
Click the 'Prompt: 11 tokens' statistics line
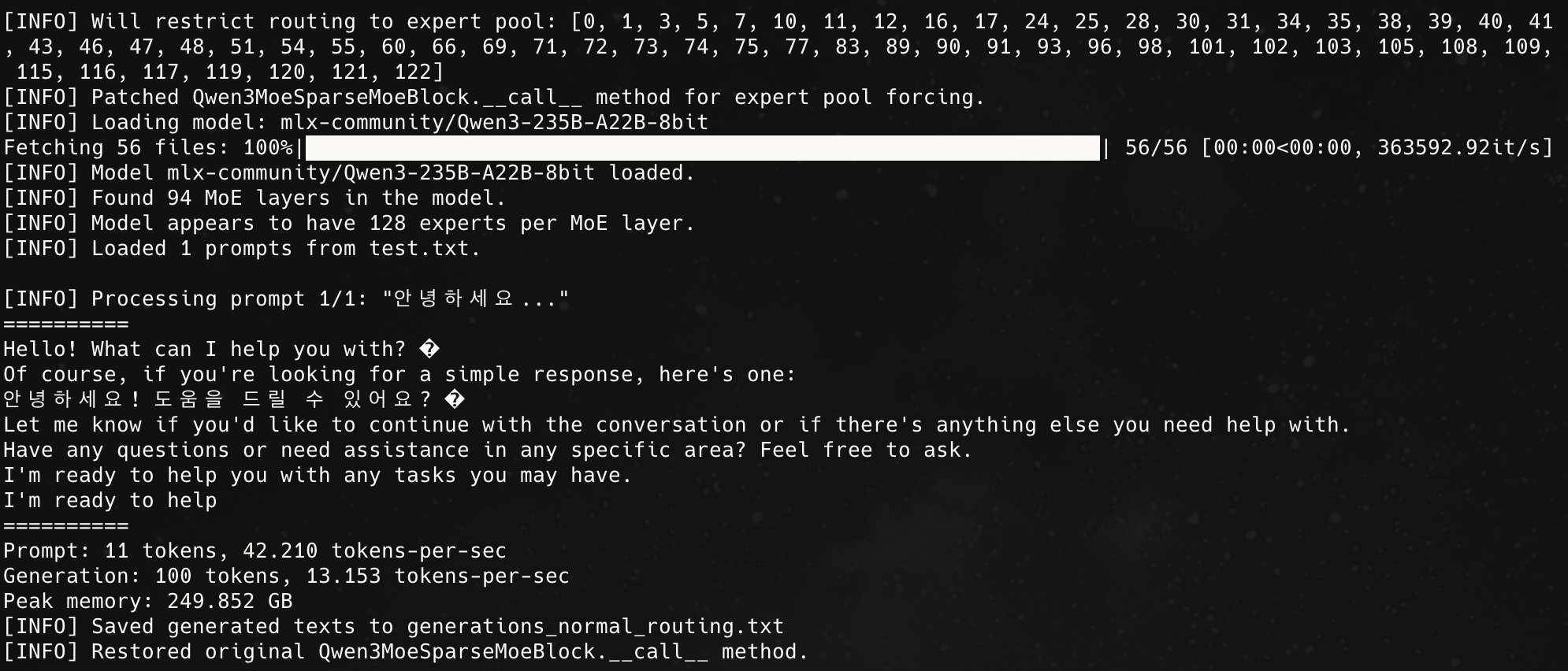coord(255,551)
